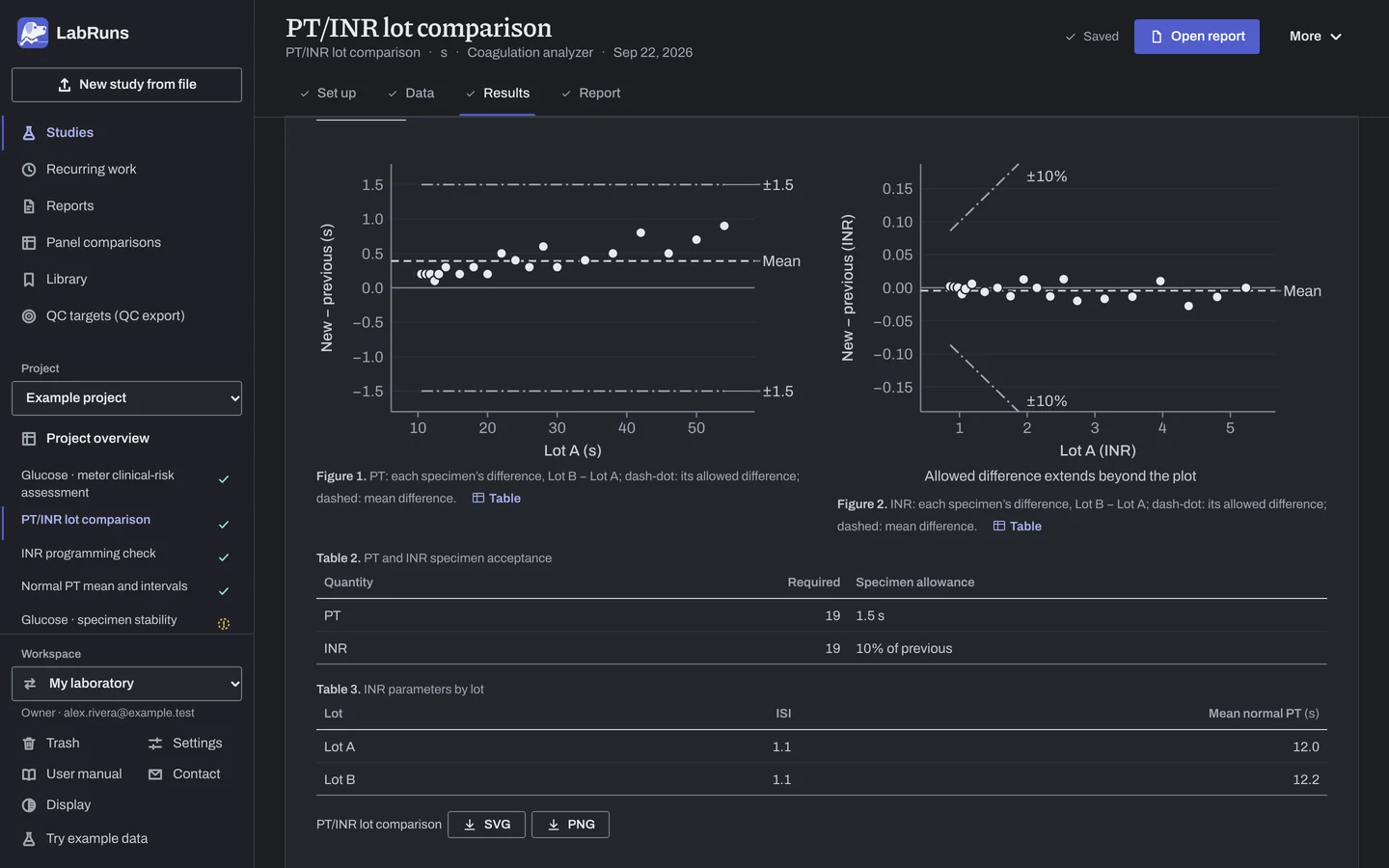1389x868 pixels.
Task: Click the Settings sliders icon
Action: [155, 744]
